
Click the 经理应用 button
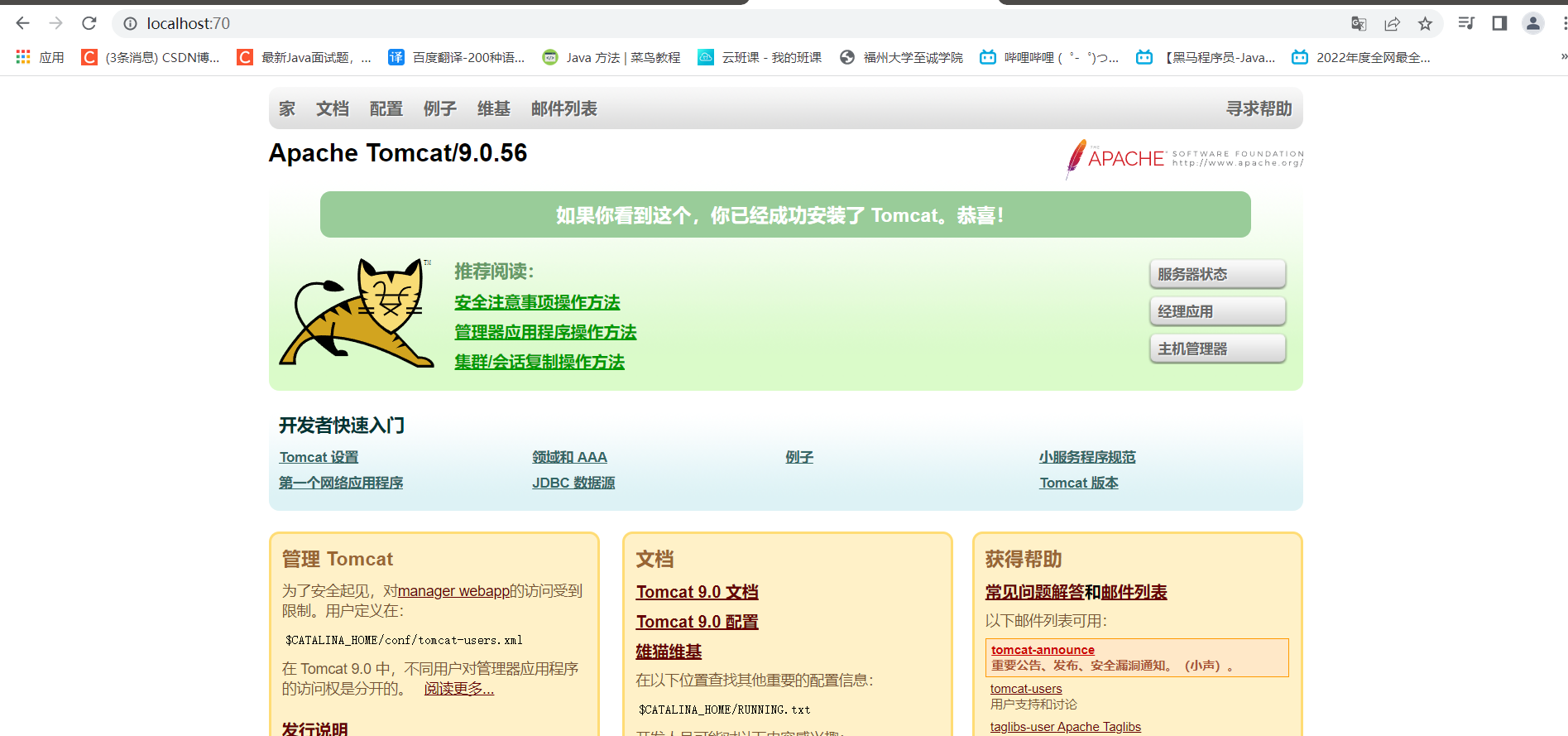pyautogui.click(x=1217, y=311)
